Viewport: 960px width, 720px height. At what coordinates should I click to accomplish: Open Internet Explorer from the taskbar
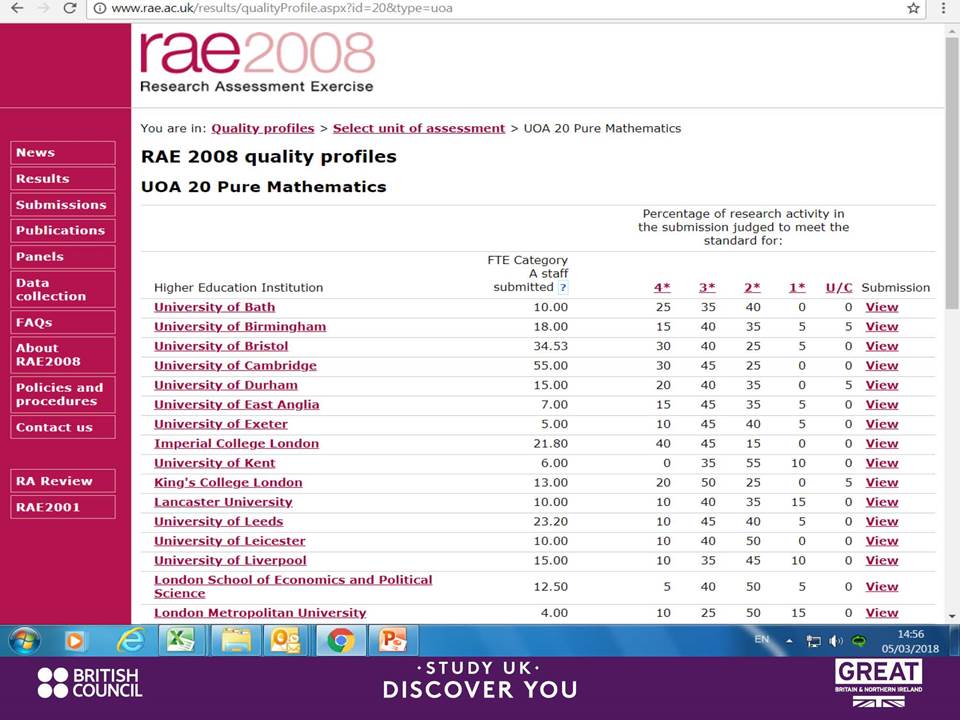[131, 641]
